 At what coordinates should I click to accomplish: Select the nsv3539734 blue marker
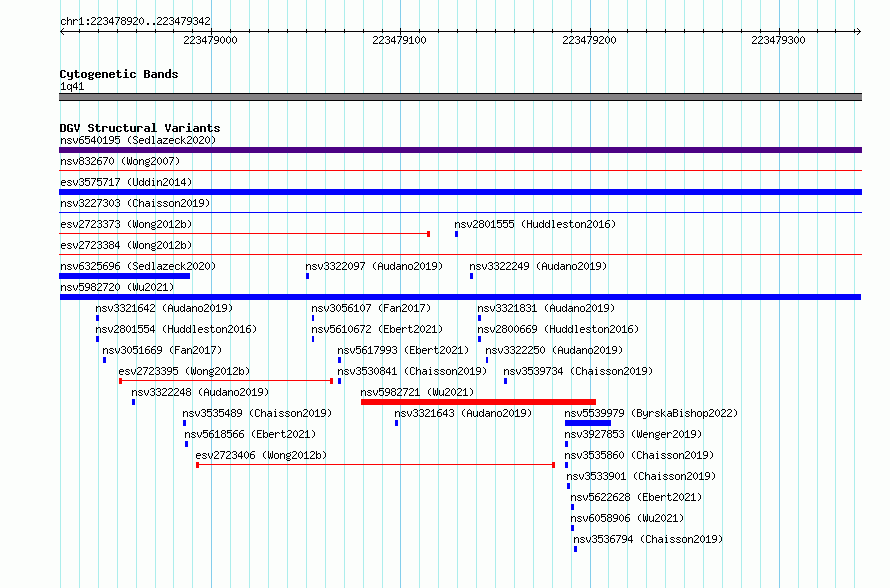click(x=505, y=381)
